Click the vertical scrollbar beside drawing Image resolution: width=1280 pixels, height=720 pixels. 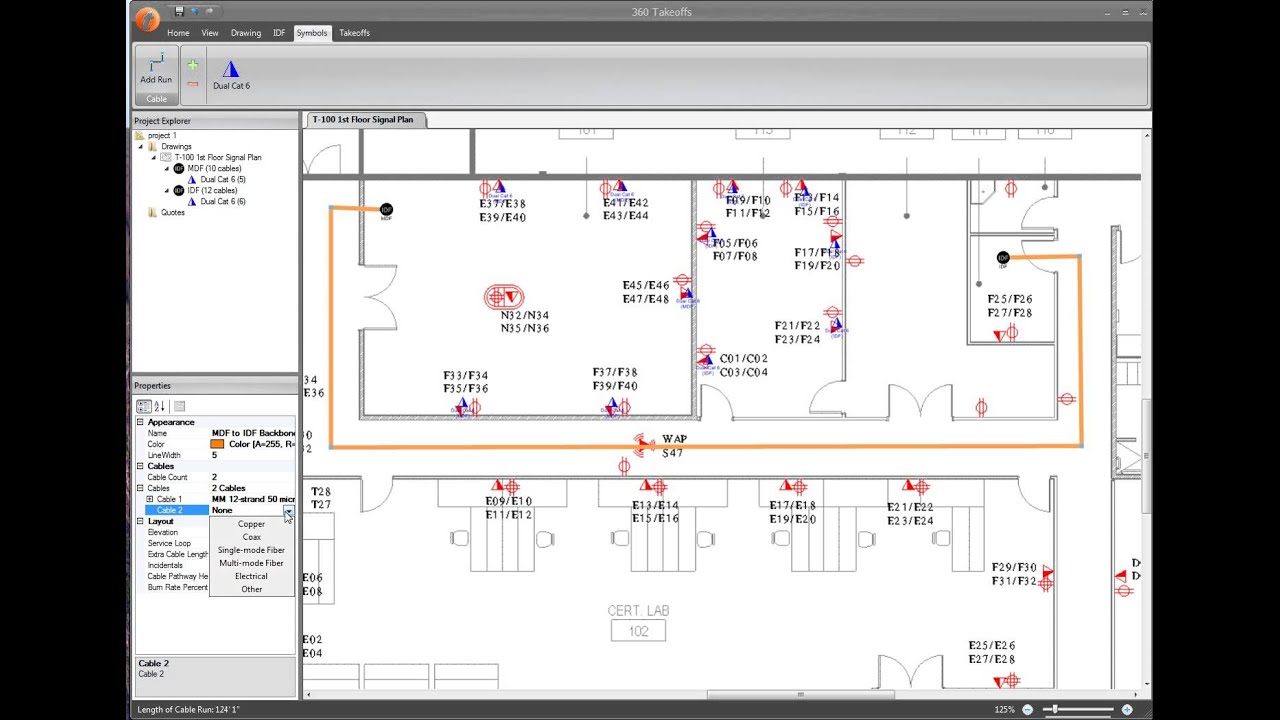tap(1146, 455)
